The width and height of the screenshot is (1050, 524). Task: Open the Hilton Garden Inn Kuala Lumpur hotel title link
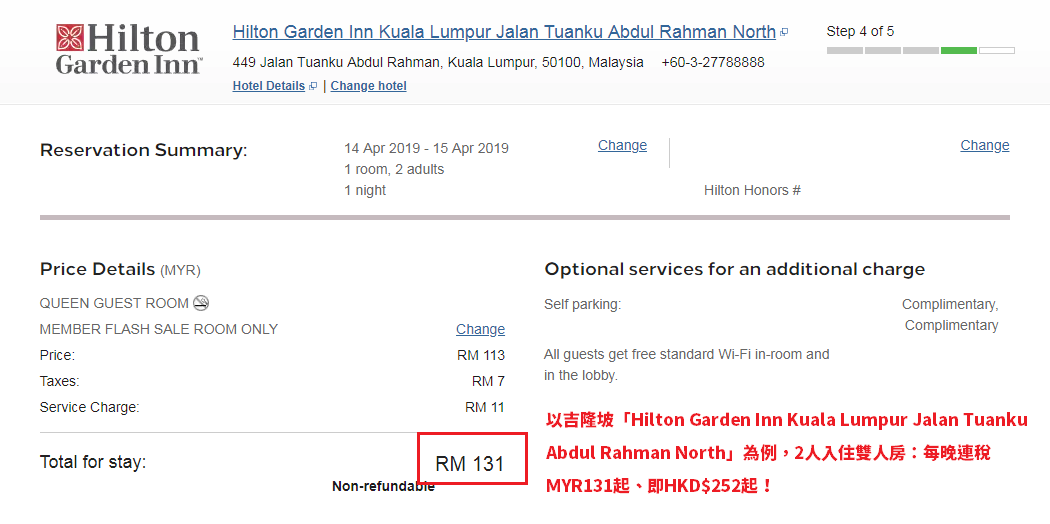[x=504, y=31]
